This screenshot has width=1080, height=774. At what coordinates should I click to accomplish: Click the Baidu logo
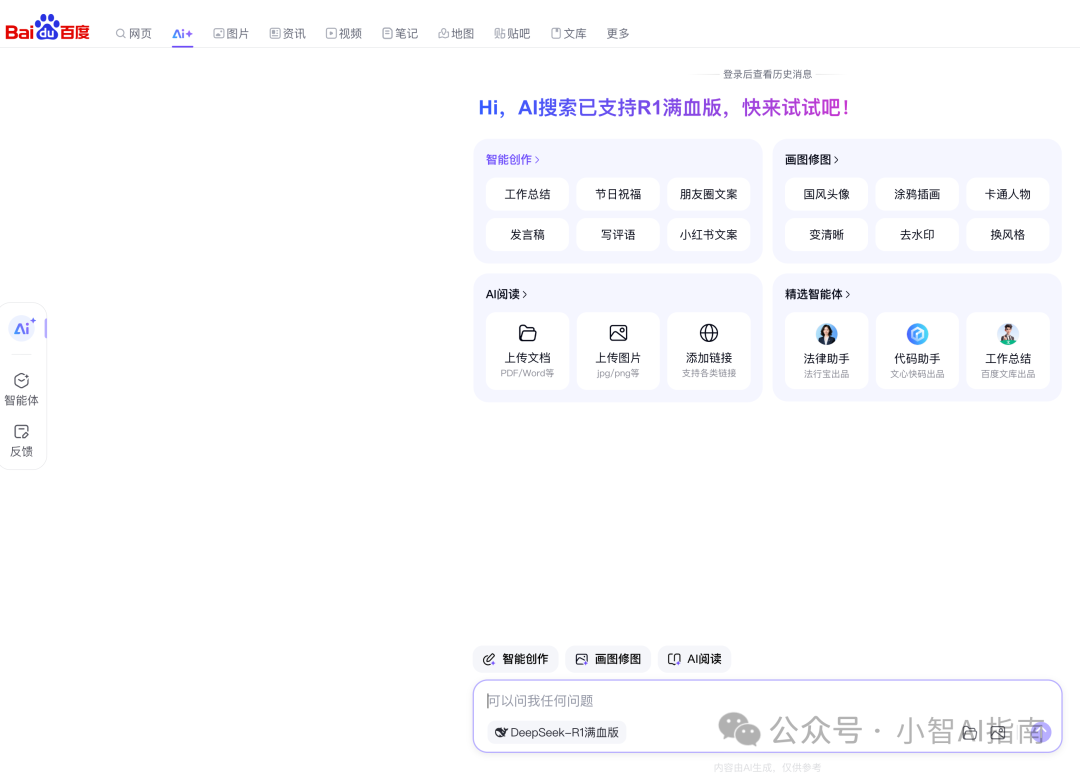48,28
